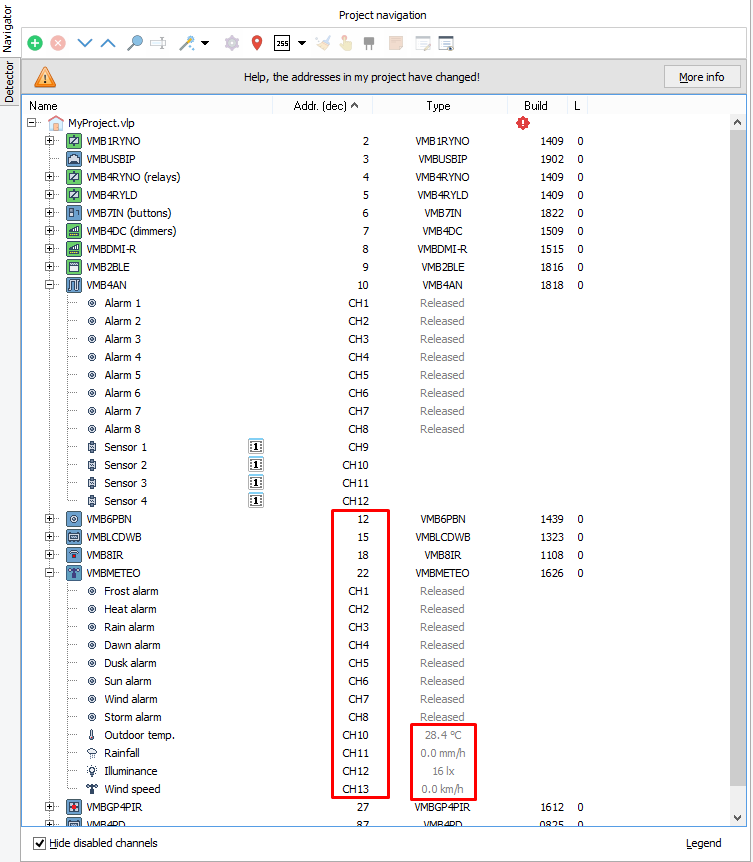
Task: Click the red error icon in Build column
Action: (523, 123)
